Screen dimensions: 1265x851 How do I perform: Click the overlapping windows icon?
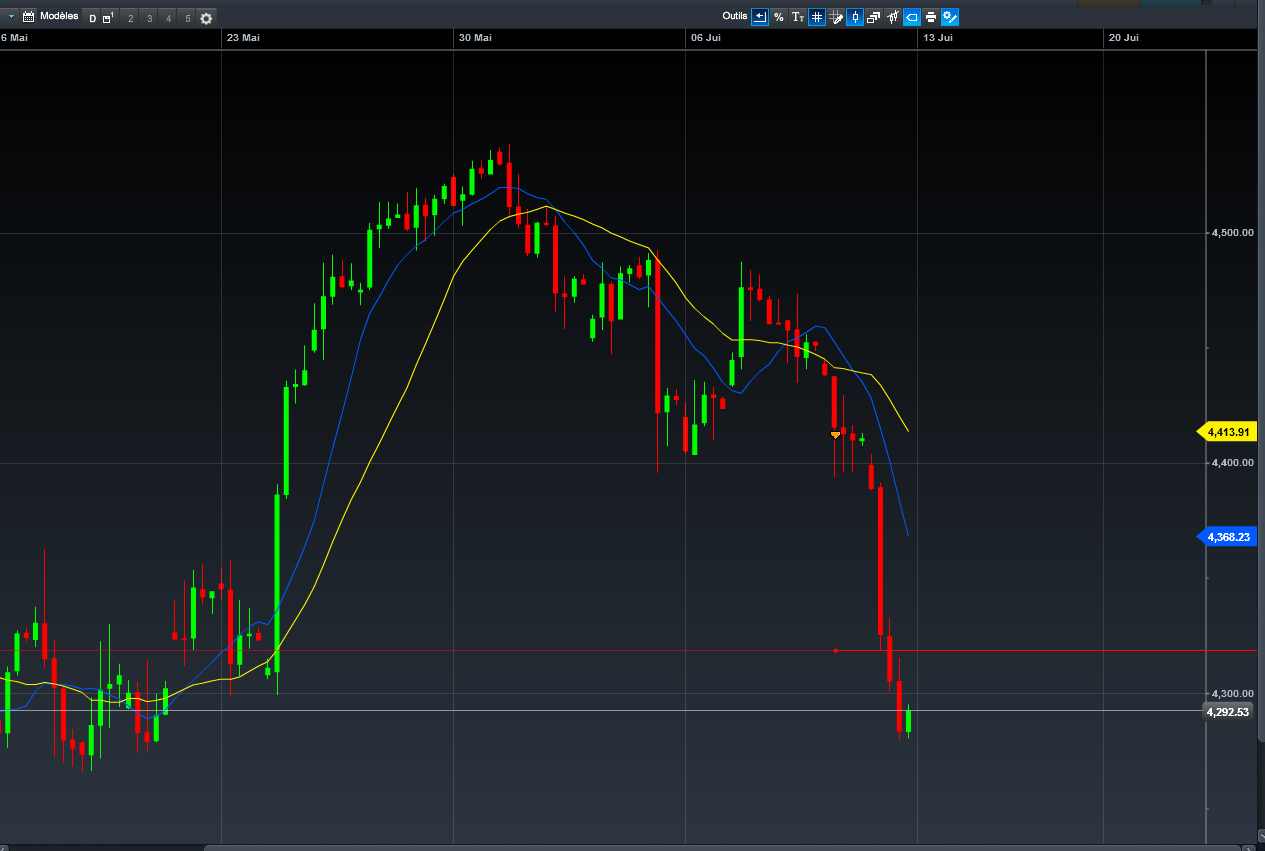tap(874, 17)
